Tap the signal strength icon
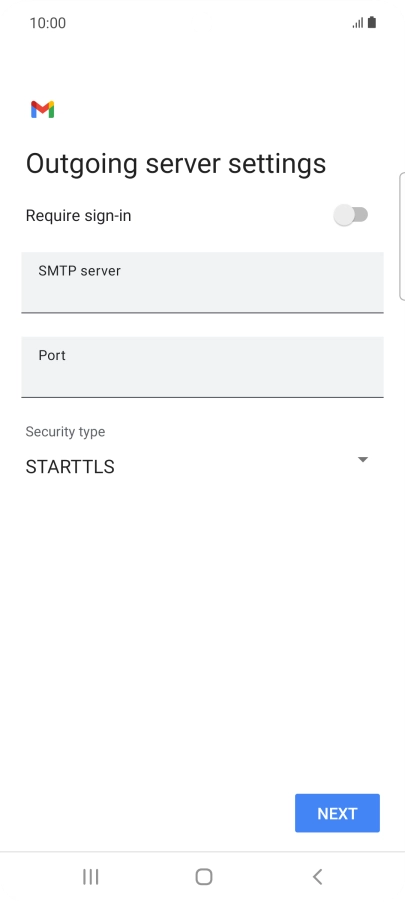The width and height of the screenshot is (405, 902). coord(358,23)
